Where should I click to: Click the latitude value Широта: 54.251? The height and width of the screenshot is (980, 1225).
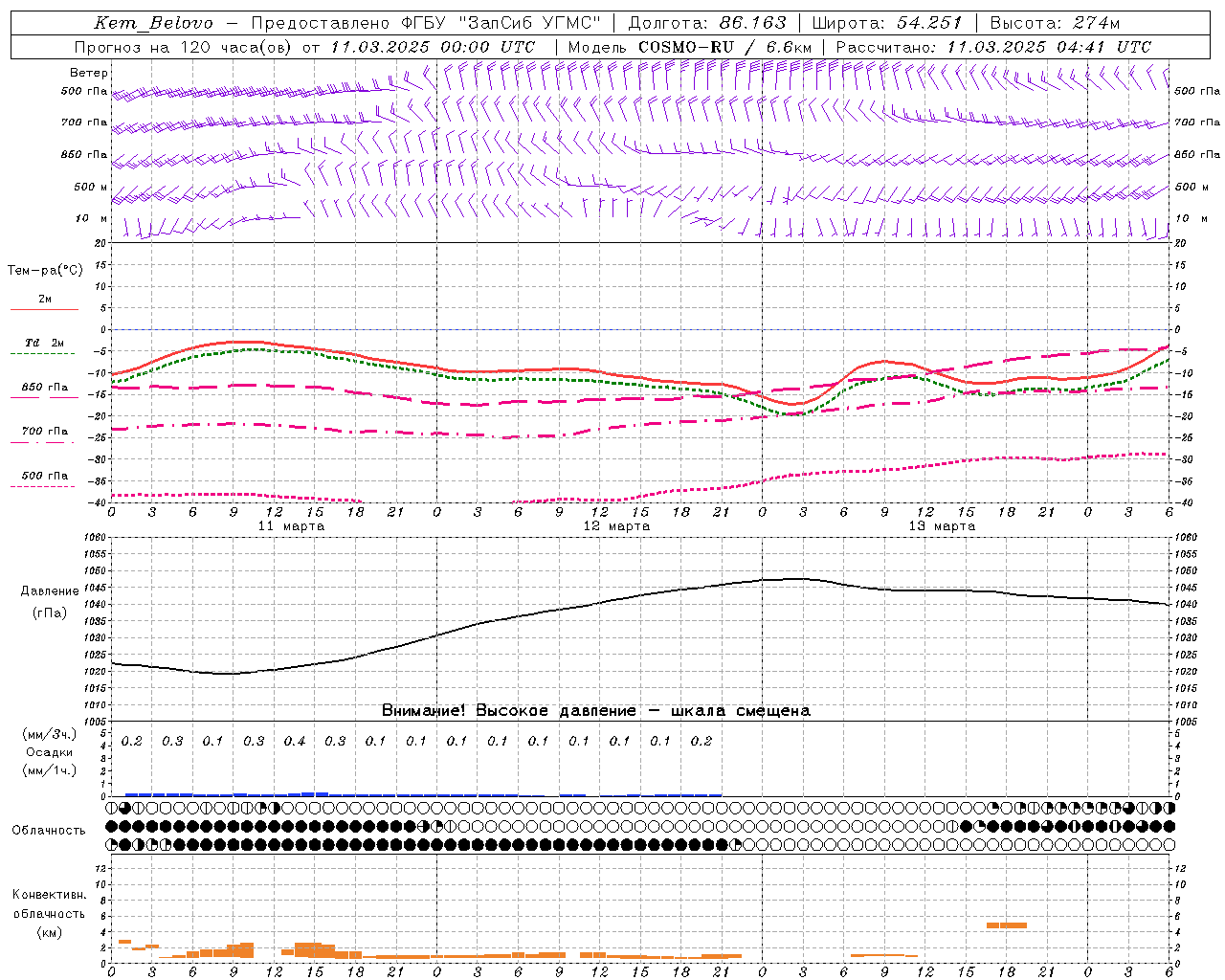point(886,23)
